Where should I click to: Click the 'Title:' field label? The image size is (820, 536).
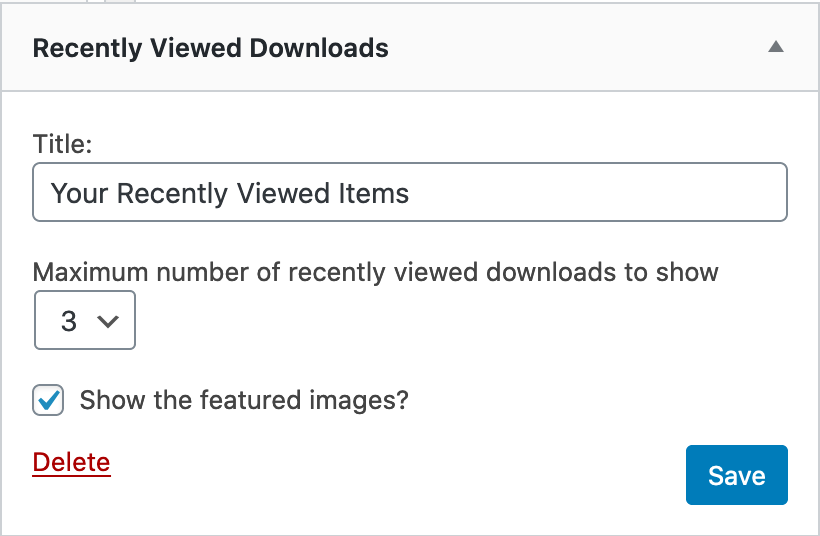(62, 144)
